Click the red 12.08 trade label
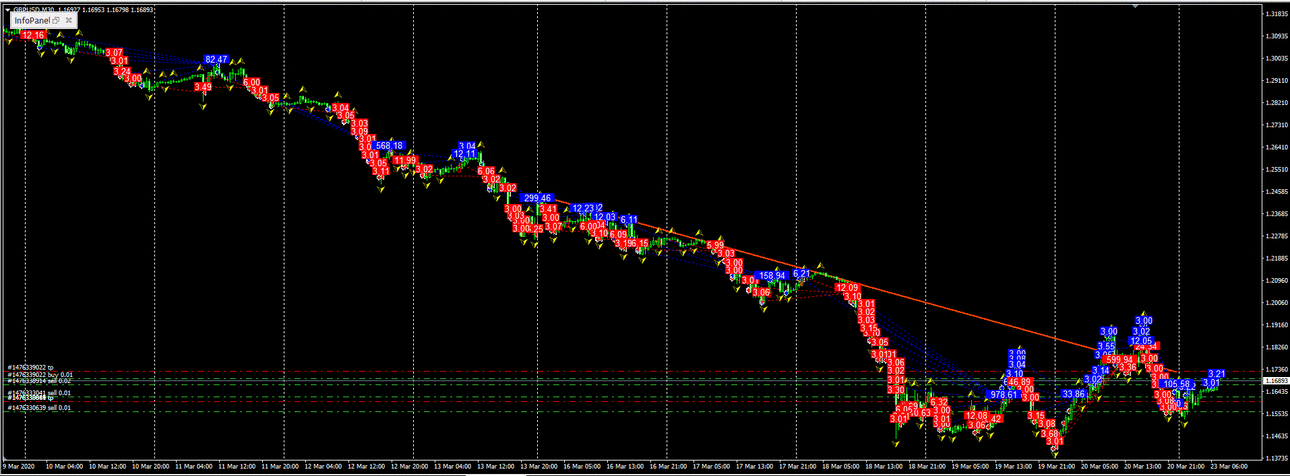The width and height of the screenshot is (1290, 476). (x=977, y=416)
